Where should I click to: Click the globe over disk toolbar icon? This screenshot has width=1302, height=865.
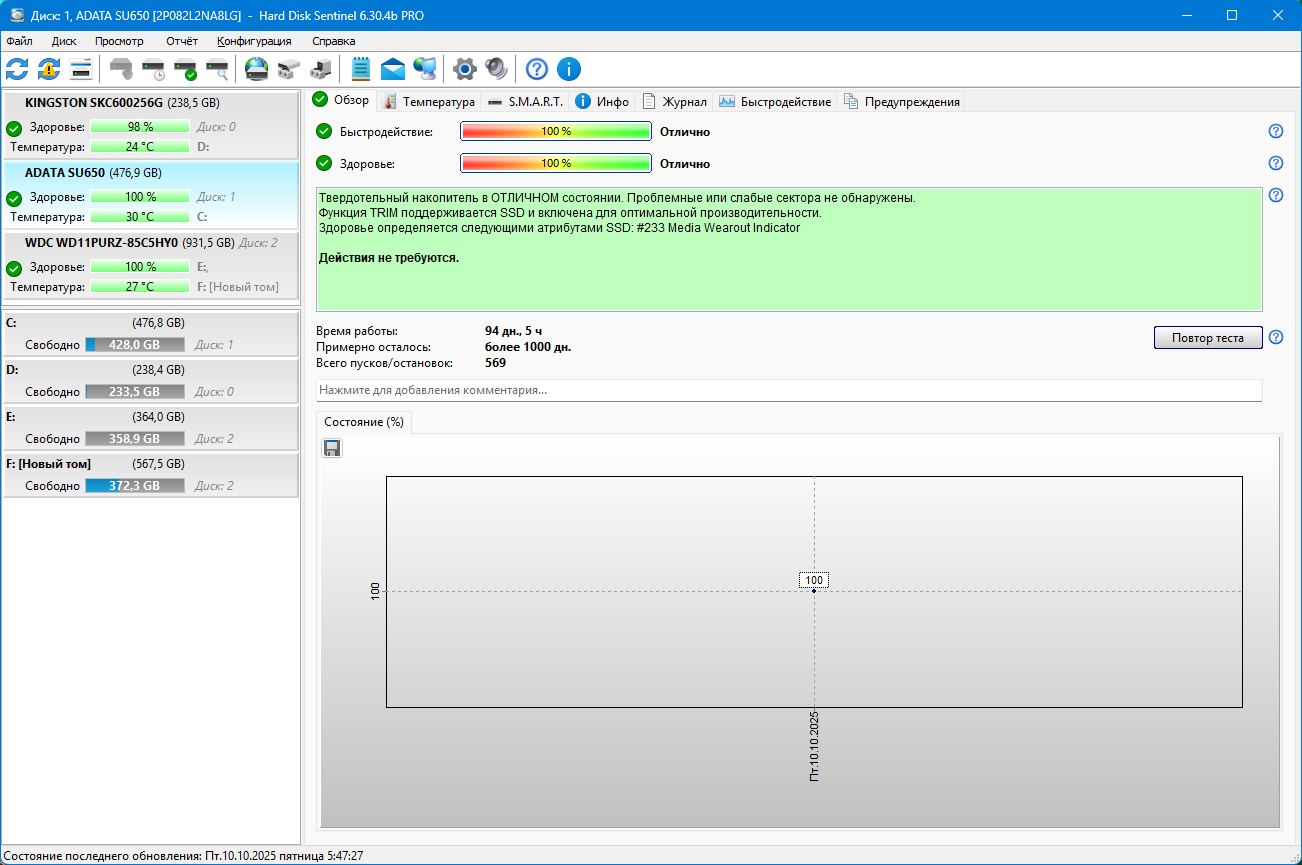click(257, 69)
